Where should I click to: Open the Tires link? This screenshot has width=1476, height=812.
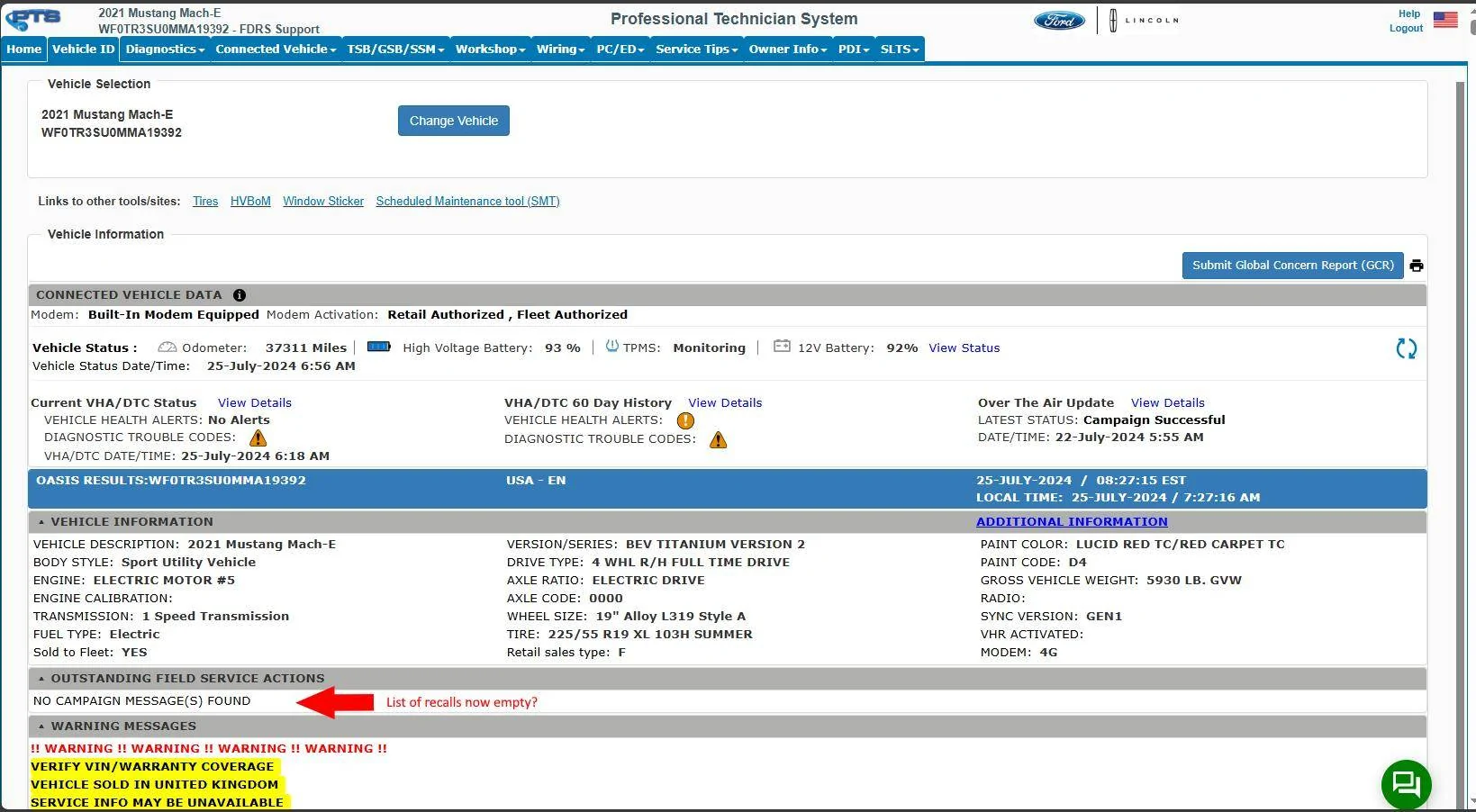(x=205, y=202)
